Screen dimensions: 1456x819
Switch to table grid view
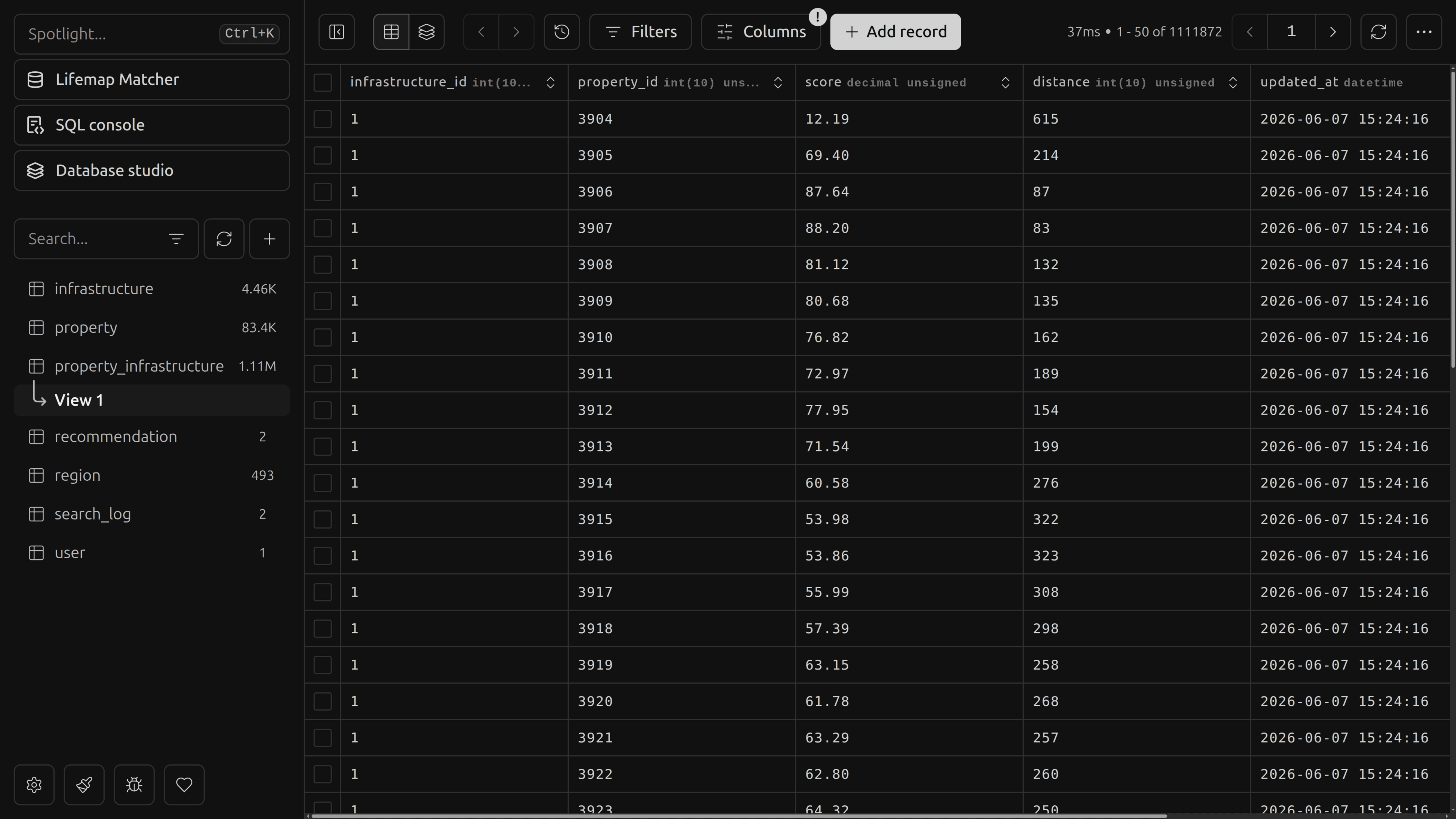click(391, 31)
